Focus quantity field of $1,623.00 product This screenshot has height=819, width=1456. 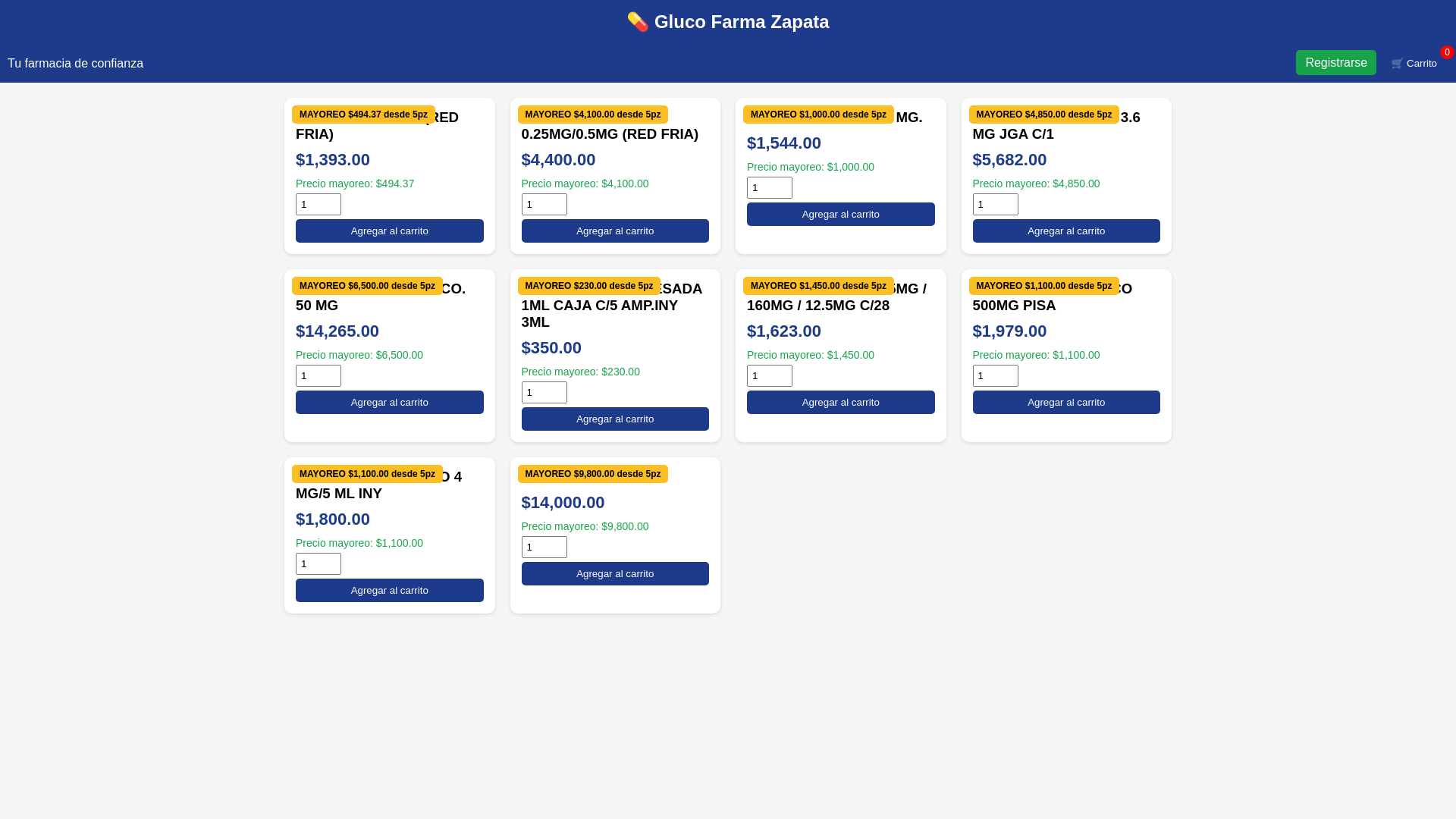pos(770,376)
